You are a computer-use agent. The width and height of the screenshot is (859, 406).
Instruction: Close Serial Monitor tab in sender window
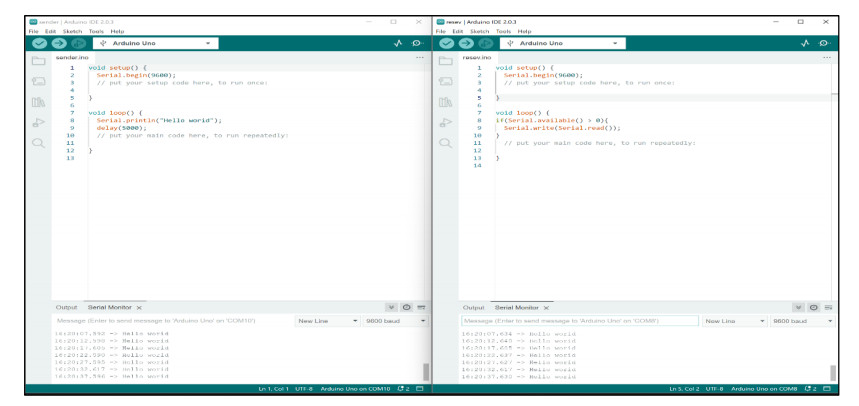(139, 307)
